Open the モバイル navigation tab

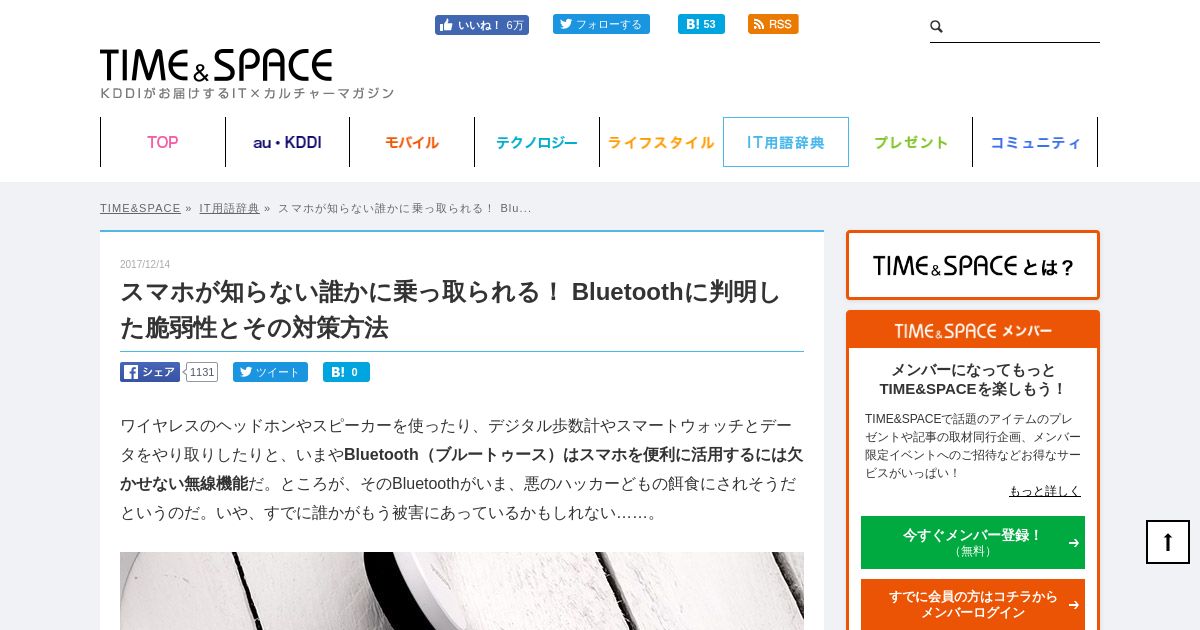click(412, 142)
